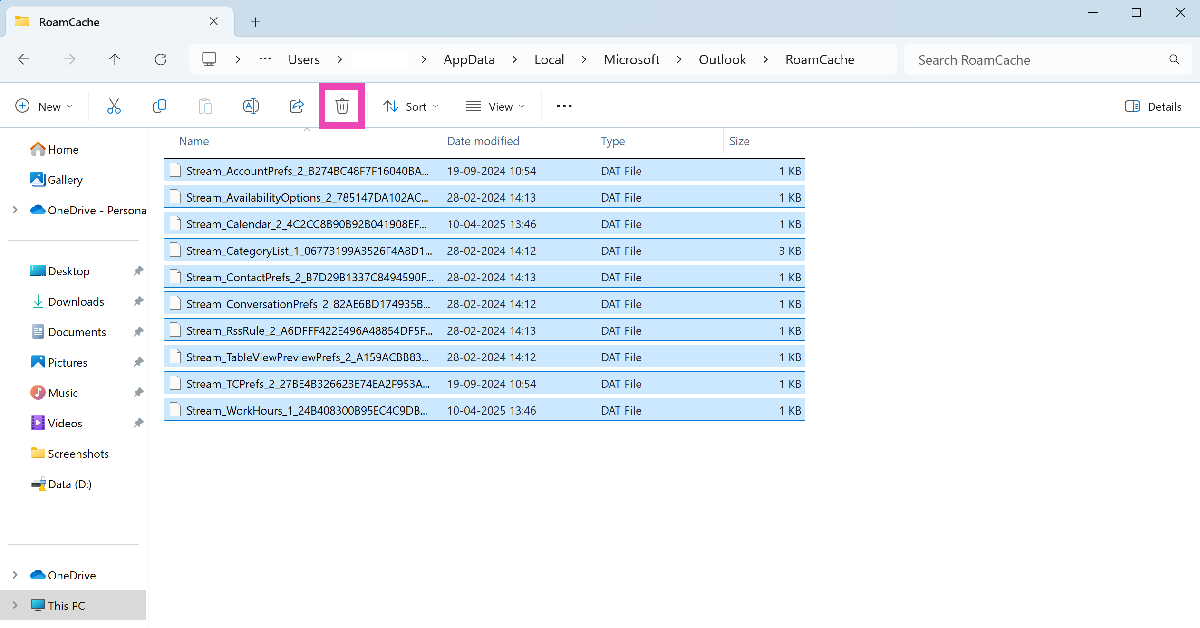
Task: Click the Rename icon in toolbar
Action: pyautogui.click(x=251, y=106)
